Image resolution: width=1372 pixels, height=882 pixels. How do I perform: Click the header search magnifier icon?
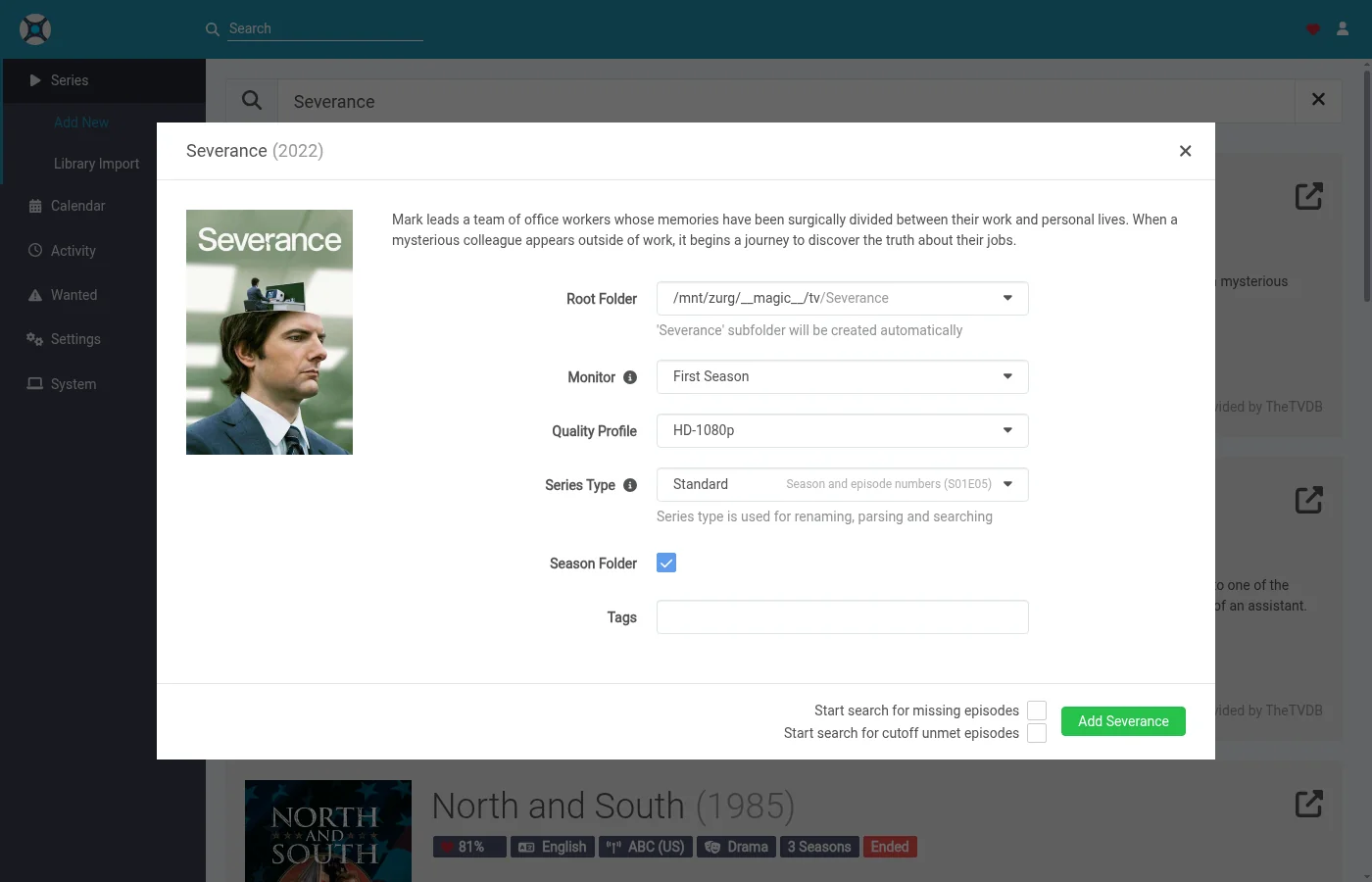(x=212, y=29)
